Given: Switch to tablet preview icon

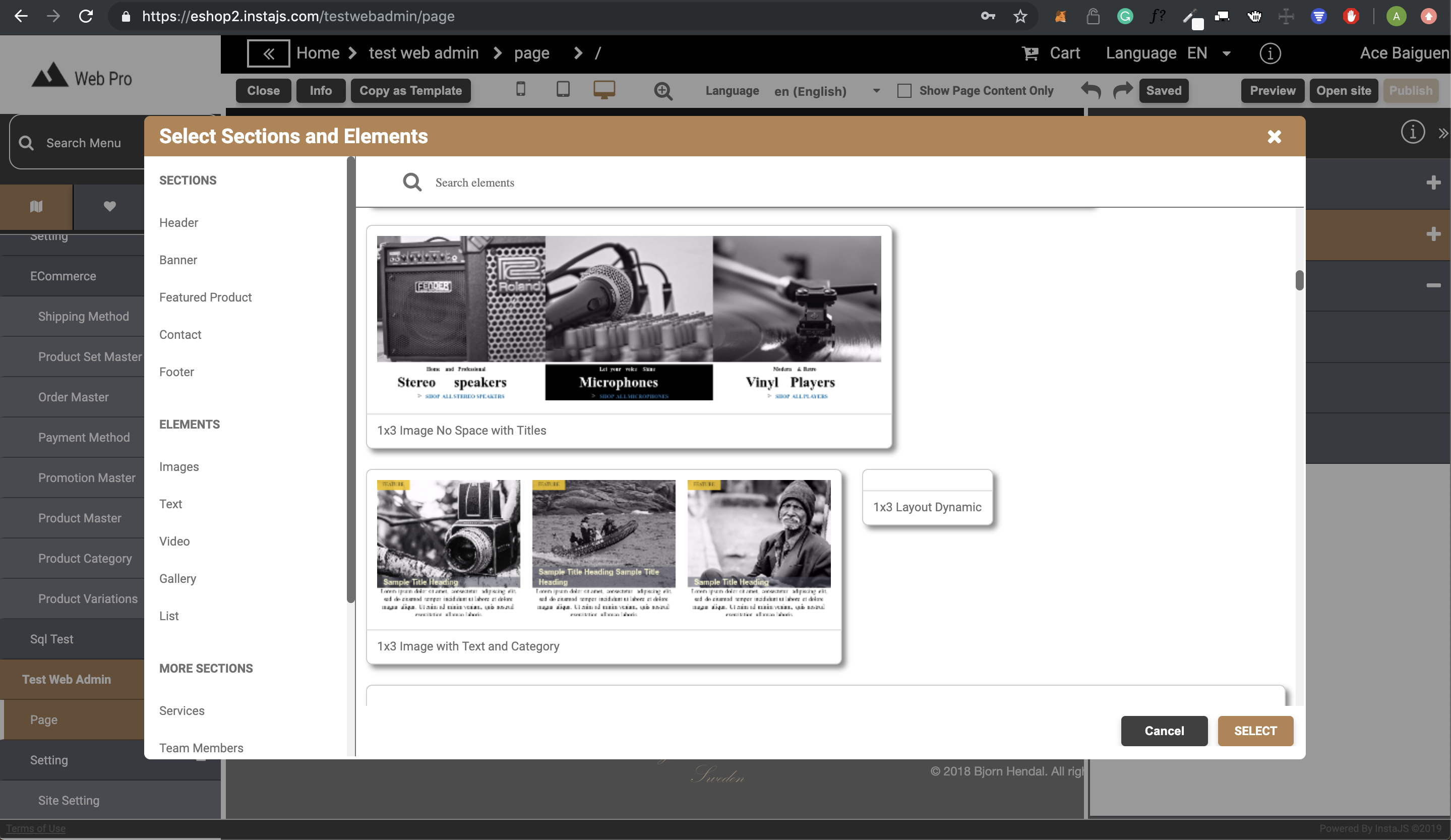Looking at the screenshot, I should pos(563,89).
